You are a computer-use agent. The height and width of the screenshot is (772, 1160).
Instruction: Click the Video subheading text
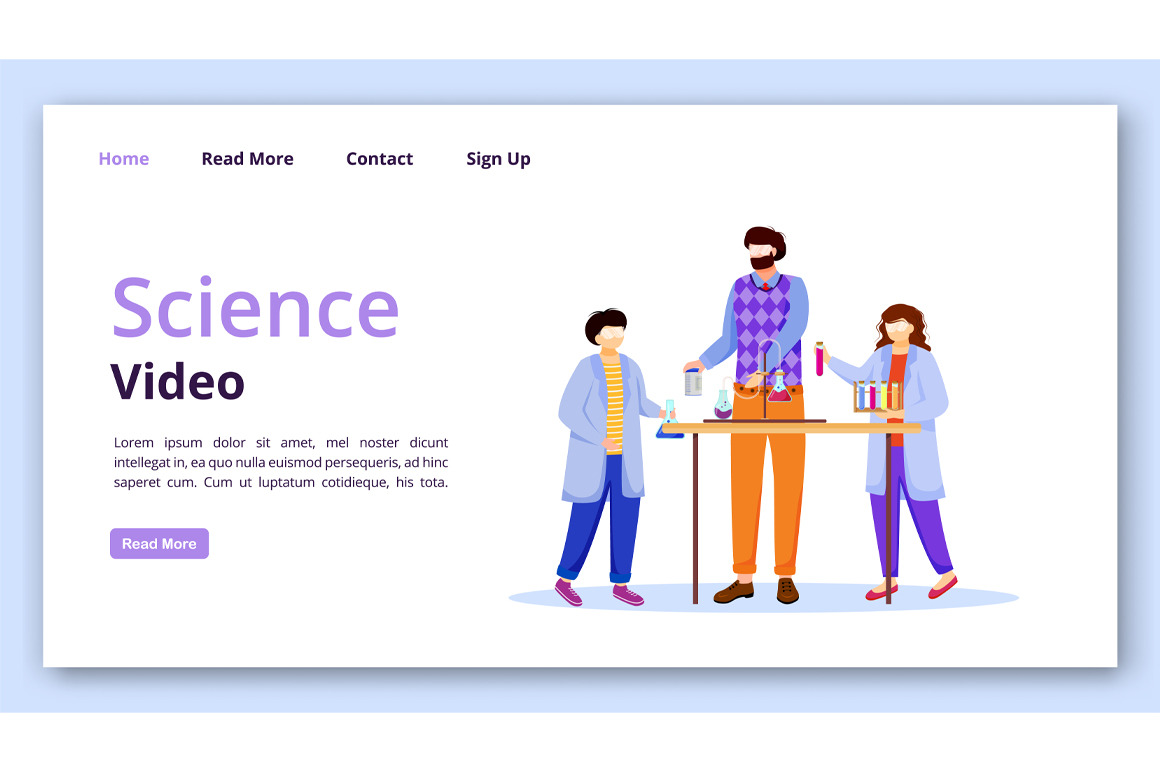[177, 382]
